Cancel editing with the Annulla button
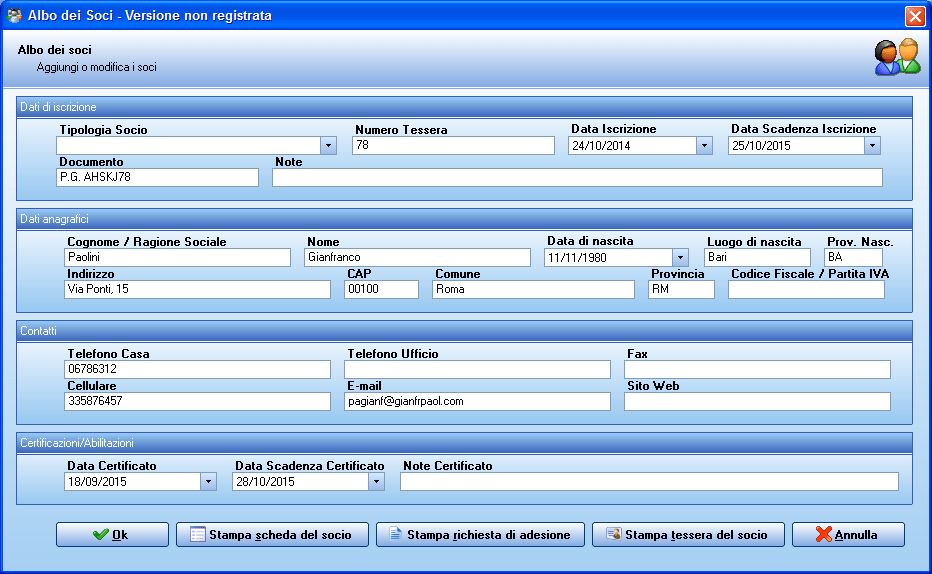The height and width of the screenshot is (574, 932). point(847,535)
